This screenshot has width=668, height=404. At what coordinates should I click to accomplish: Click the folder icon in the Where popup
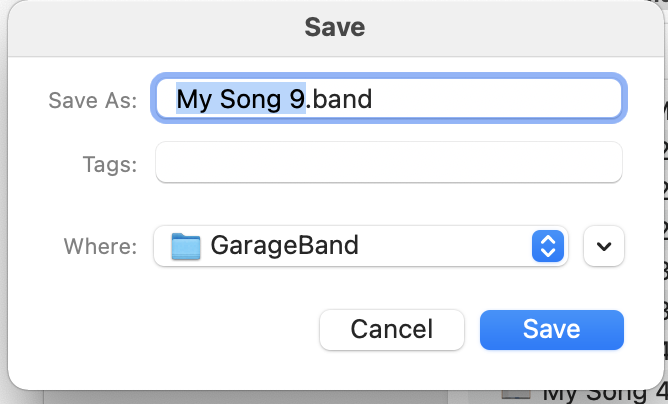click(x=186, y=246)
